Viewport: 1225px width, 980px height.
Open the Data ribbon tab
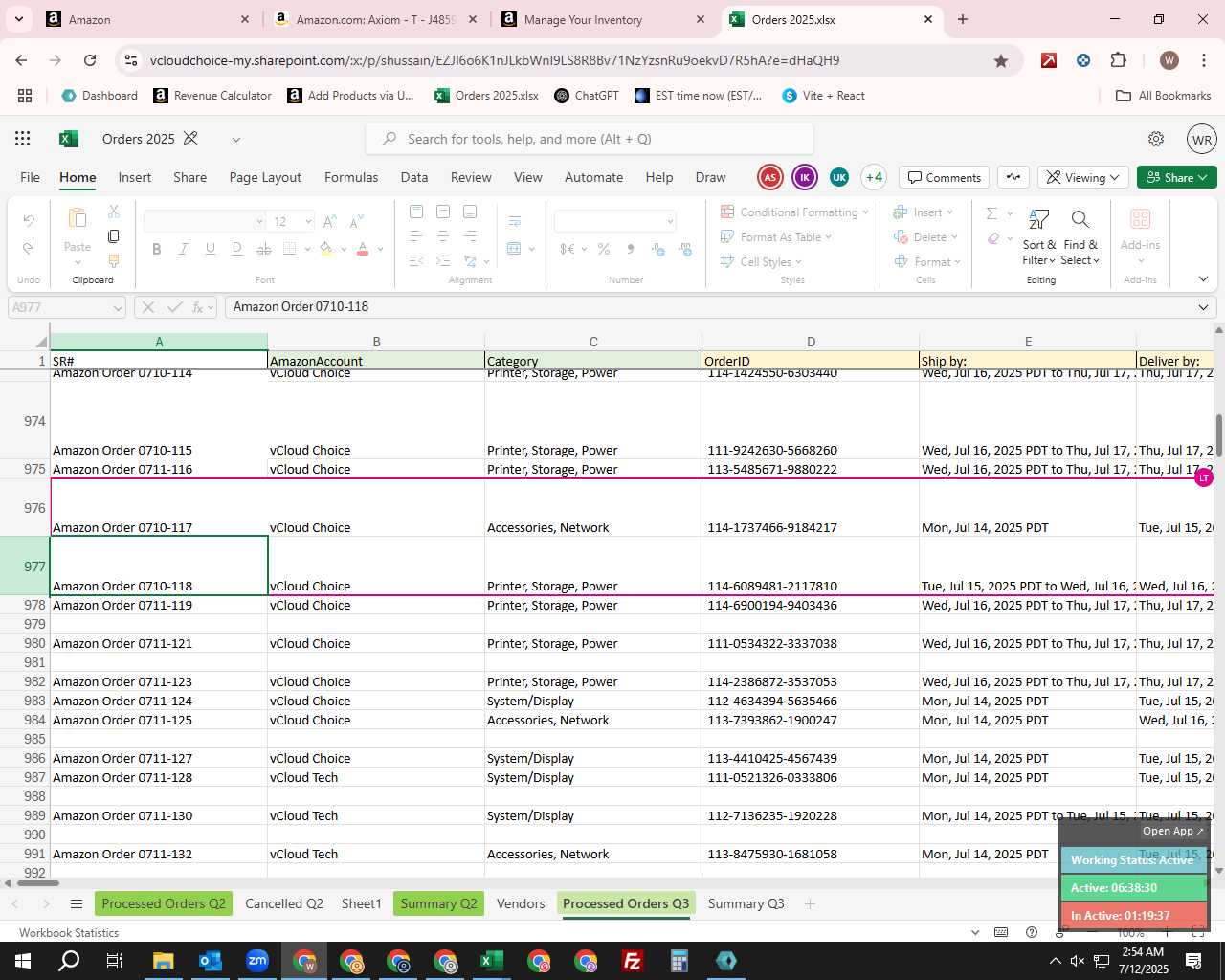click(414, 177)
